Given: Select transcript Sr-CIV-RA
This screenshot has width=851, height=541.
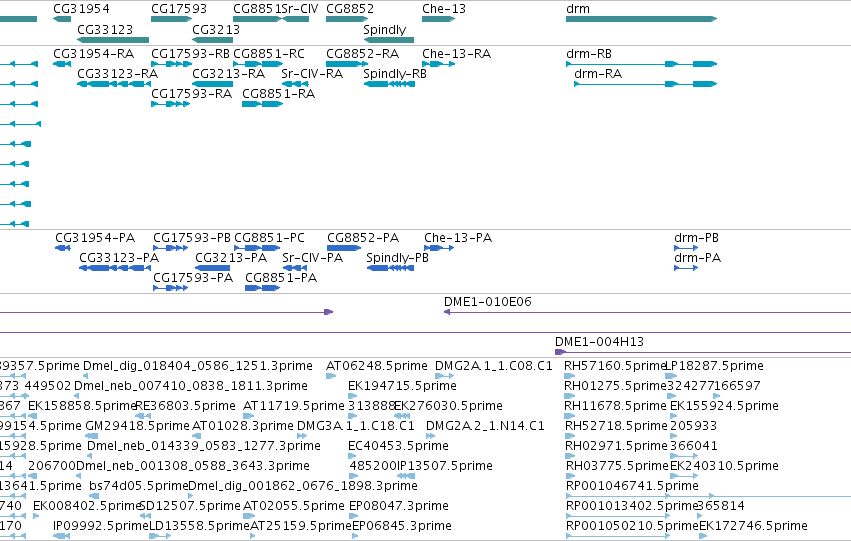Looking at the screenshot, I should tap(295, 84).
